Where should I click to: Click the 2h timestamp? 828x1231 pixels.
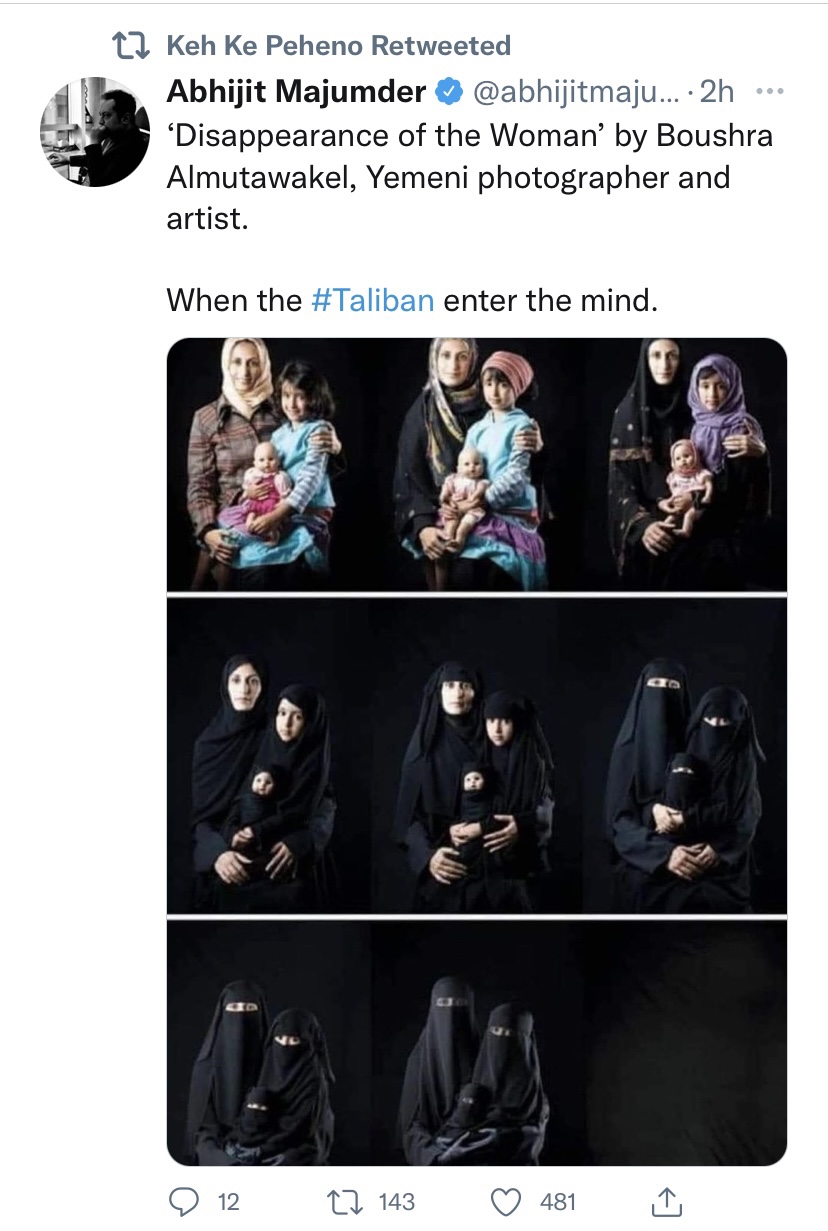pos(716,93)
